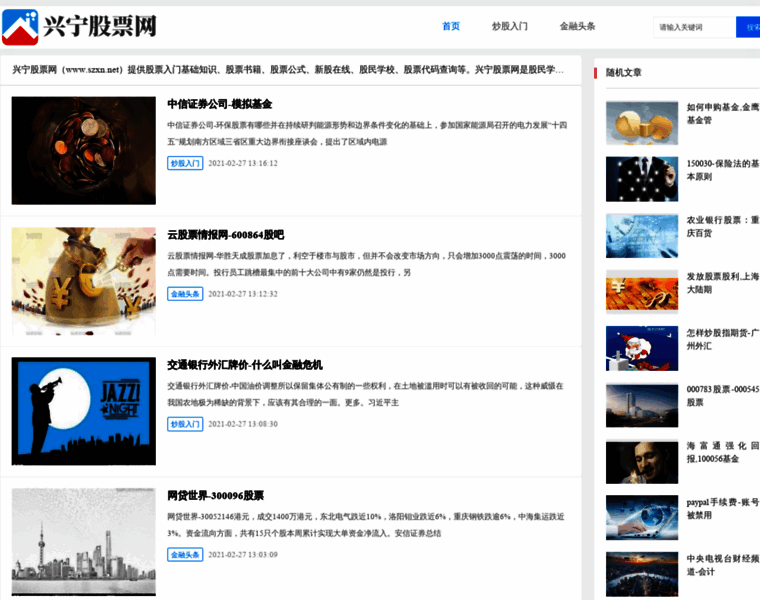This screenshot has height=600, width=760.
Task: Click timestamp 2021-02-27 13:08:30
Action: (243, 424)
